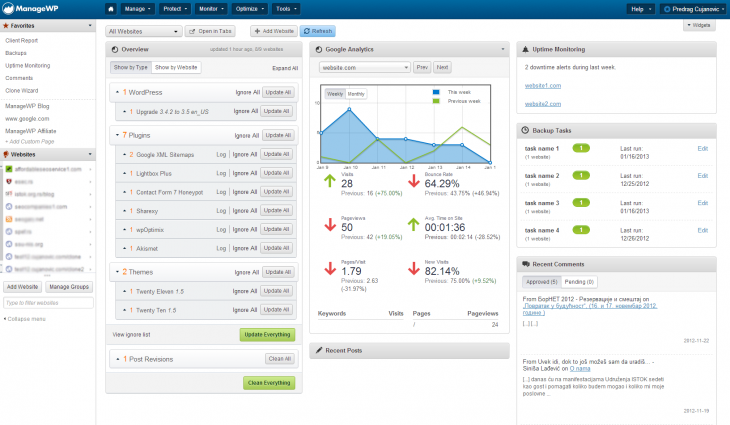Click the Update Everything button
This screenshot has width=730, height=425.
tap(267, 334)
